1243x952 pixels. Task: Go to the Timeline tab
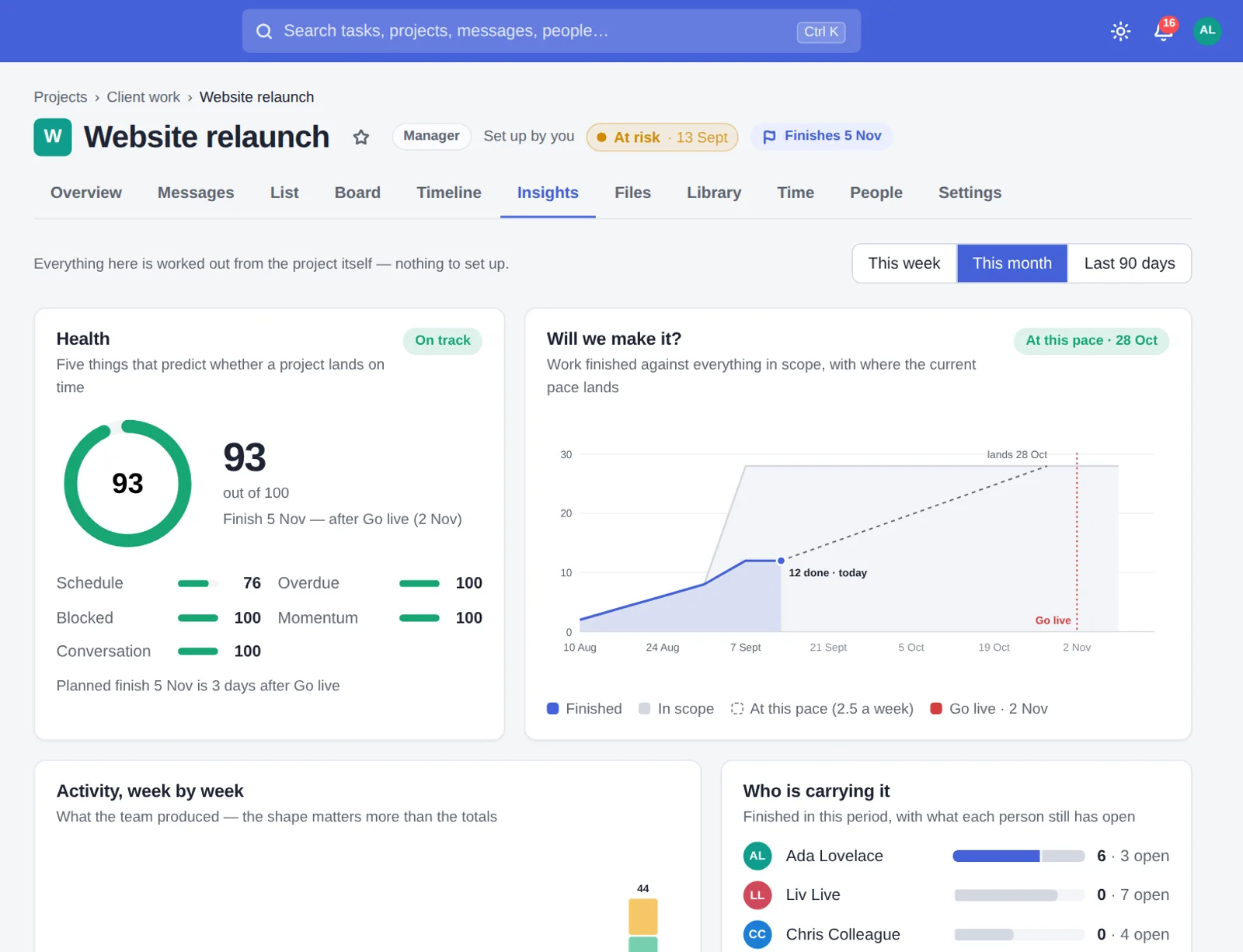[x=449, y=193]
